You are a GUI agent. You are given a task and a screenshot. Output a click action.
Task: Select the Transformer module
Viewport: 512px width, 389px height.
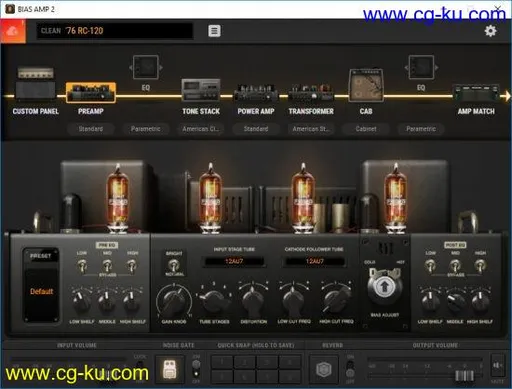(x=311, y=92)
